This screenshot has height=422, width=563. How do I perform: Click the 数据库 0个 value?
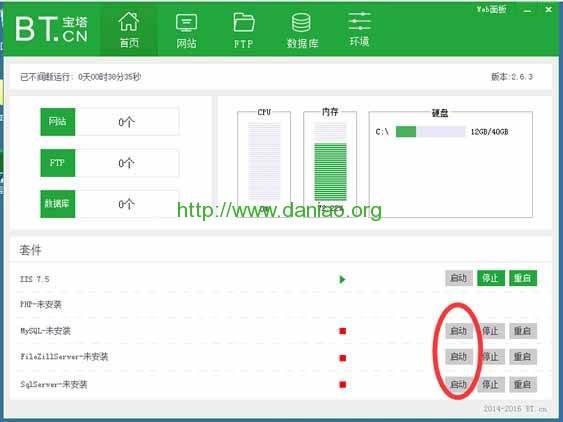[x=126, y=204]
